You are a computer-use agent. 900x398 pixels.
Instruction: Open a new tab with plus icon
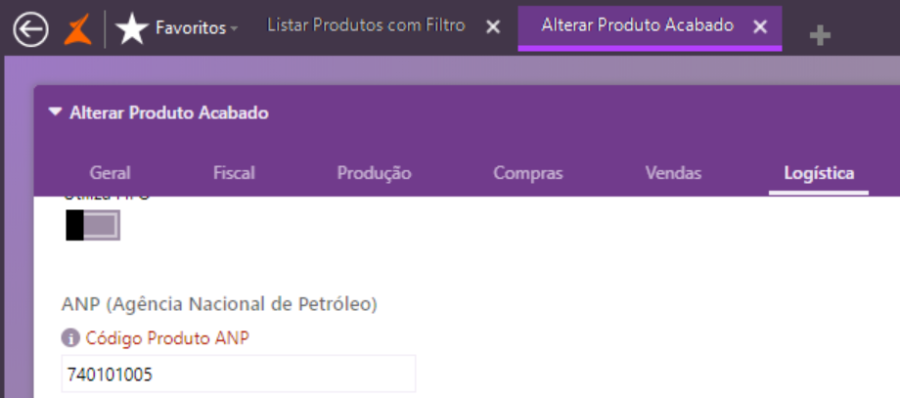820,36
